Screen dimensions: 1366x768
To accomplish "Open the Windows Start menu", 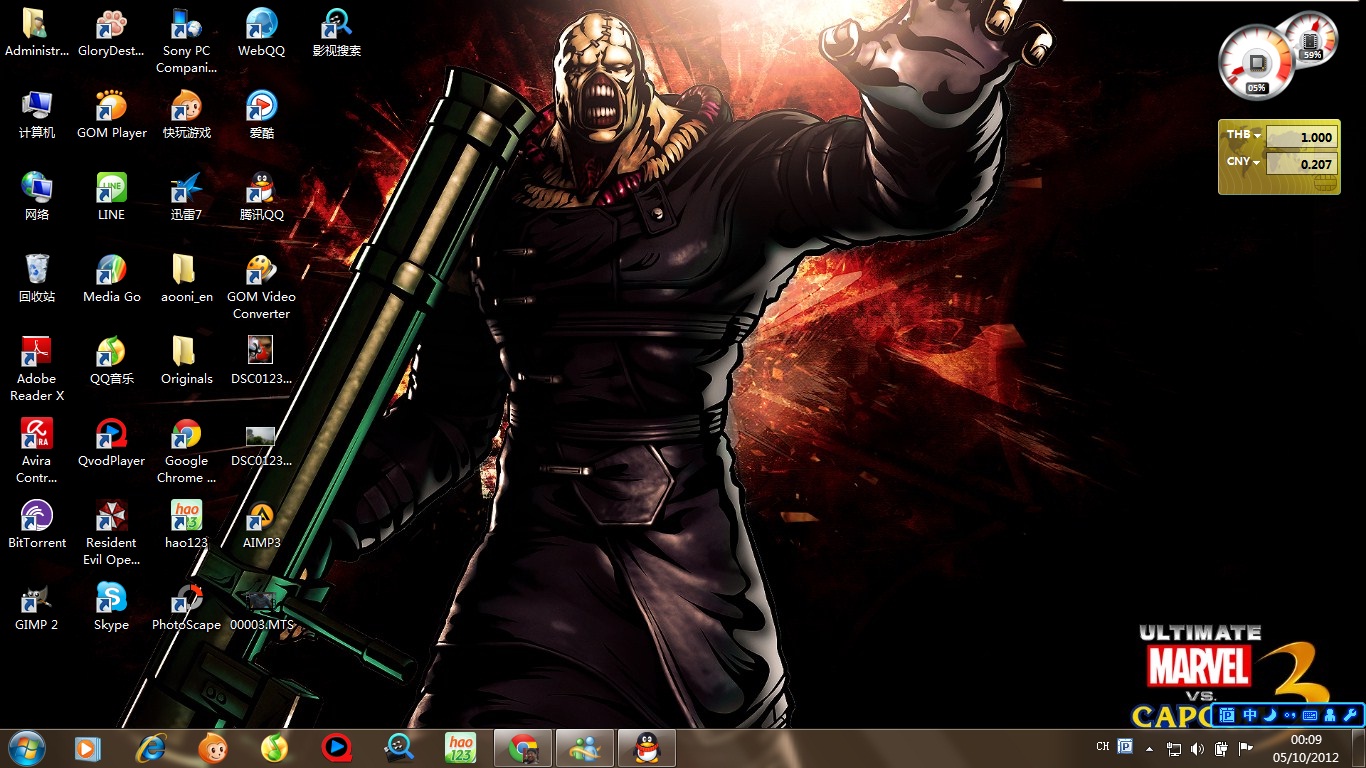I will (26, 748).
